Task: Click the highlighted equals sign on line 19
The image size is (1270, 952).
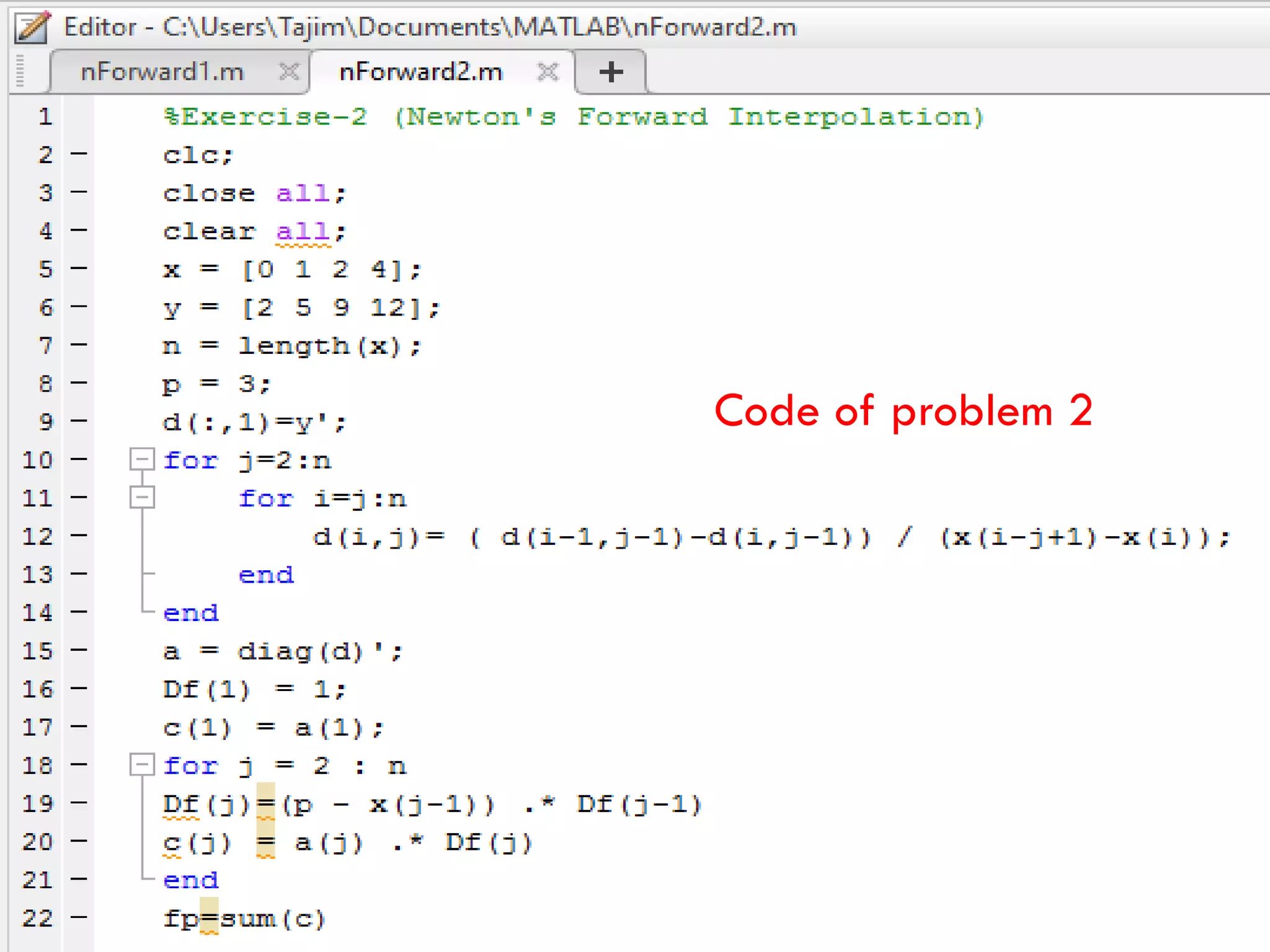Action: click(x=265, y=804)
